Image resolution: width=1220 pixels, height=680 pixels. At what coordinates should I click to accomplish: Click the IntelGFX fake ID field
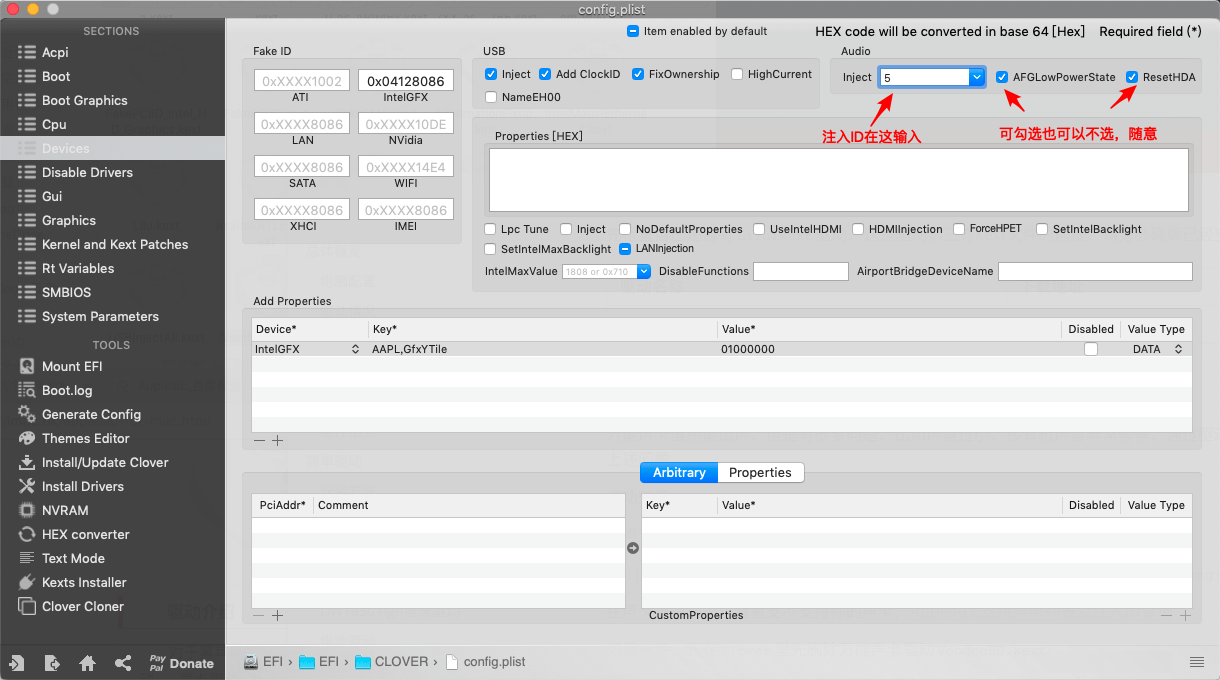(406, 81)
